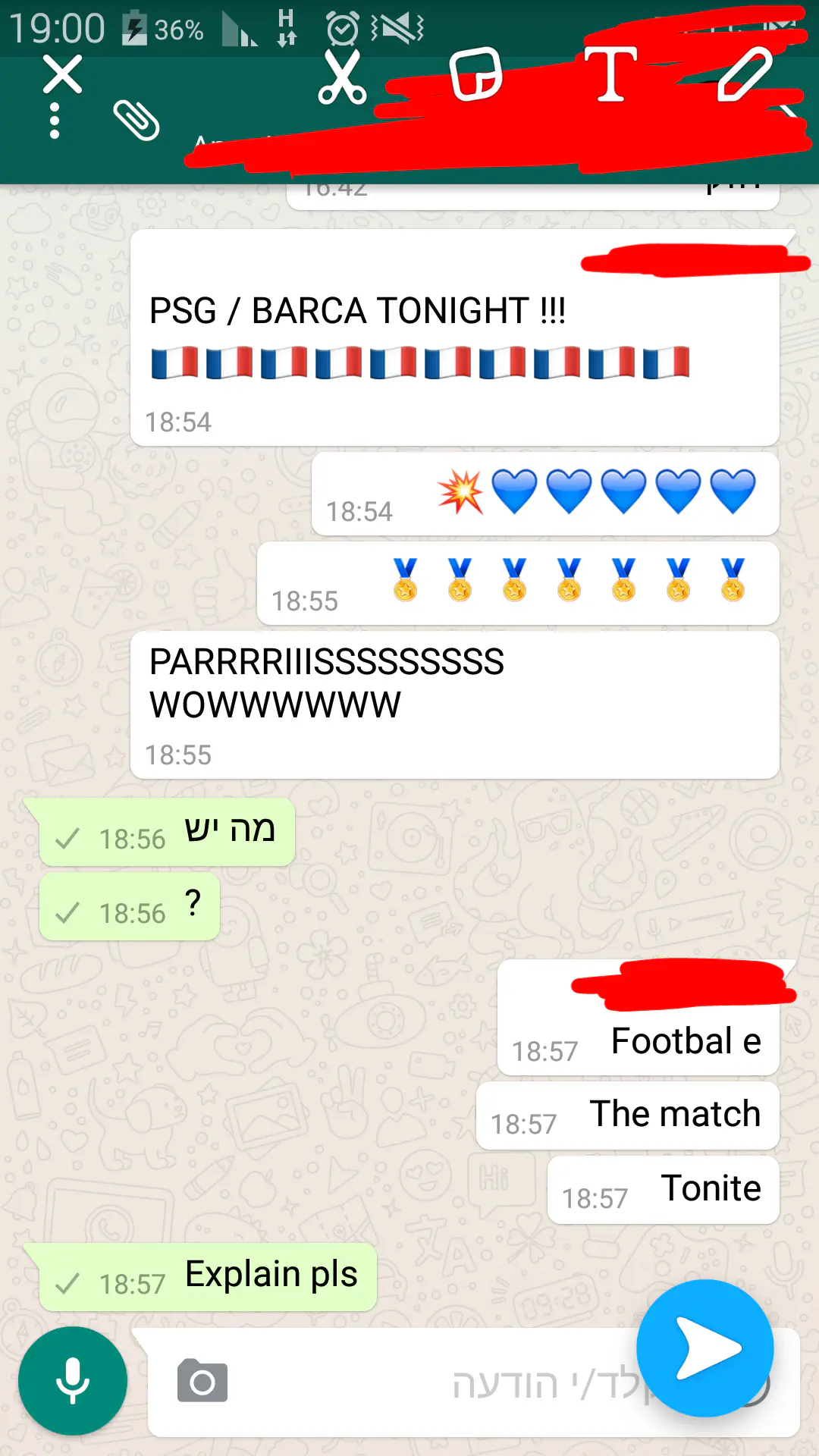Select 'The match' message bubble
This screenshot has height=1456, width=819.
coord(628,1116)
